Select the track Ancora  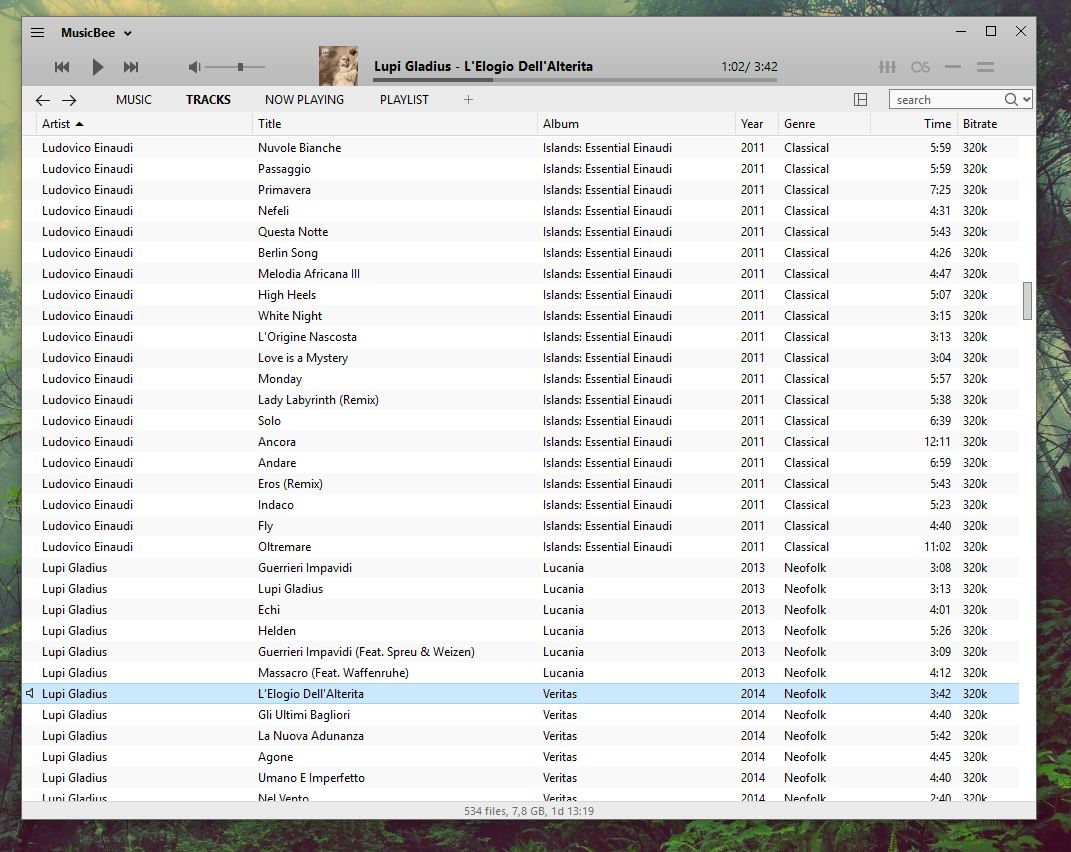[x=520, y=442]
